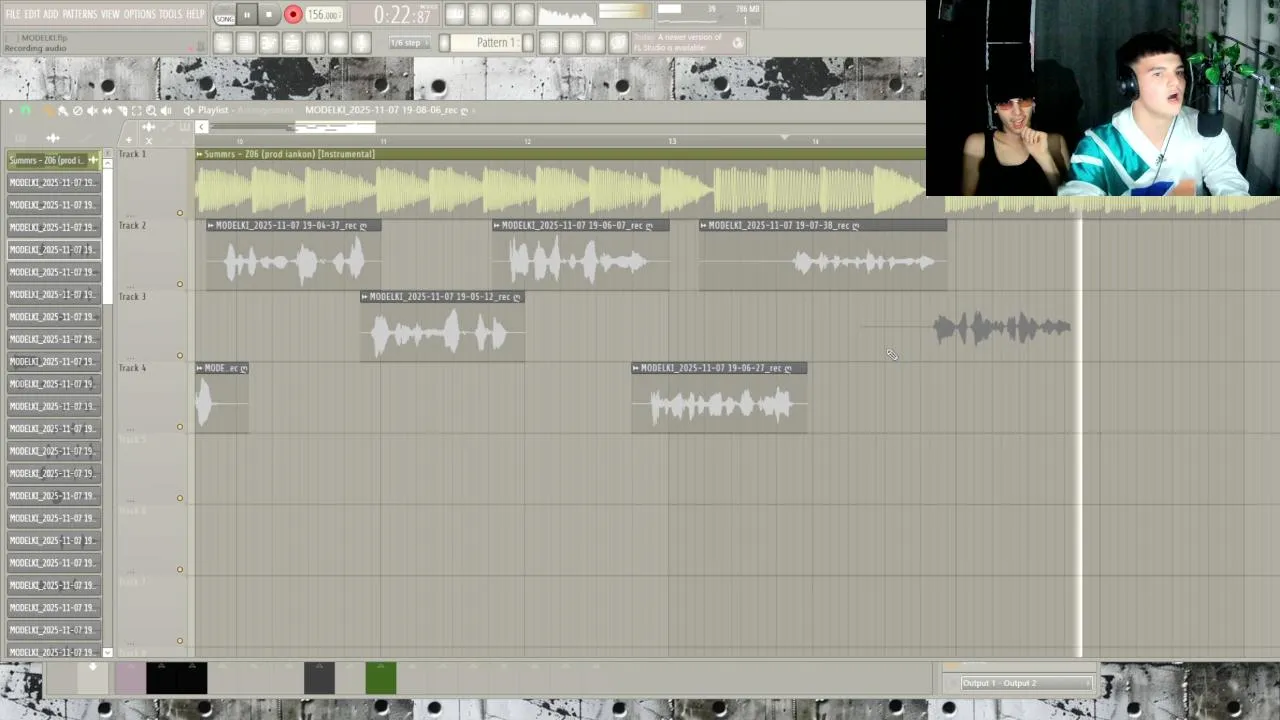The height and width of the screenshot is (720, 1280).
Task: Select the playback speaker tool in playlist
Action: [166, 110]
